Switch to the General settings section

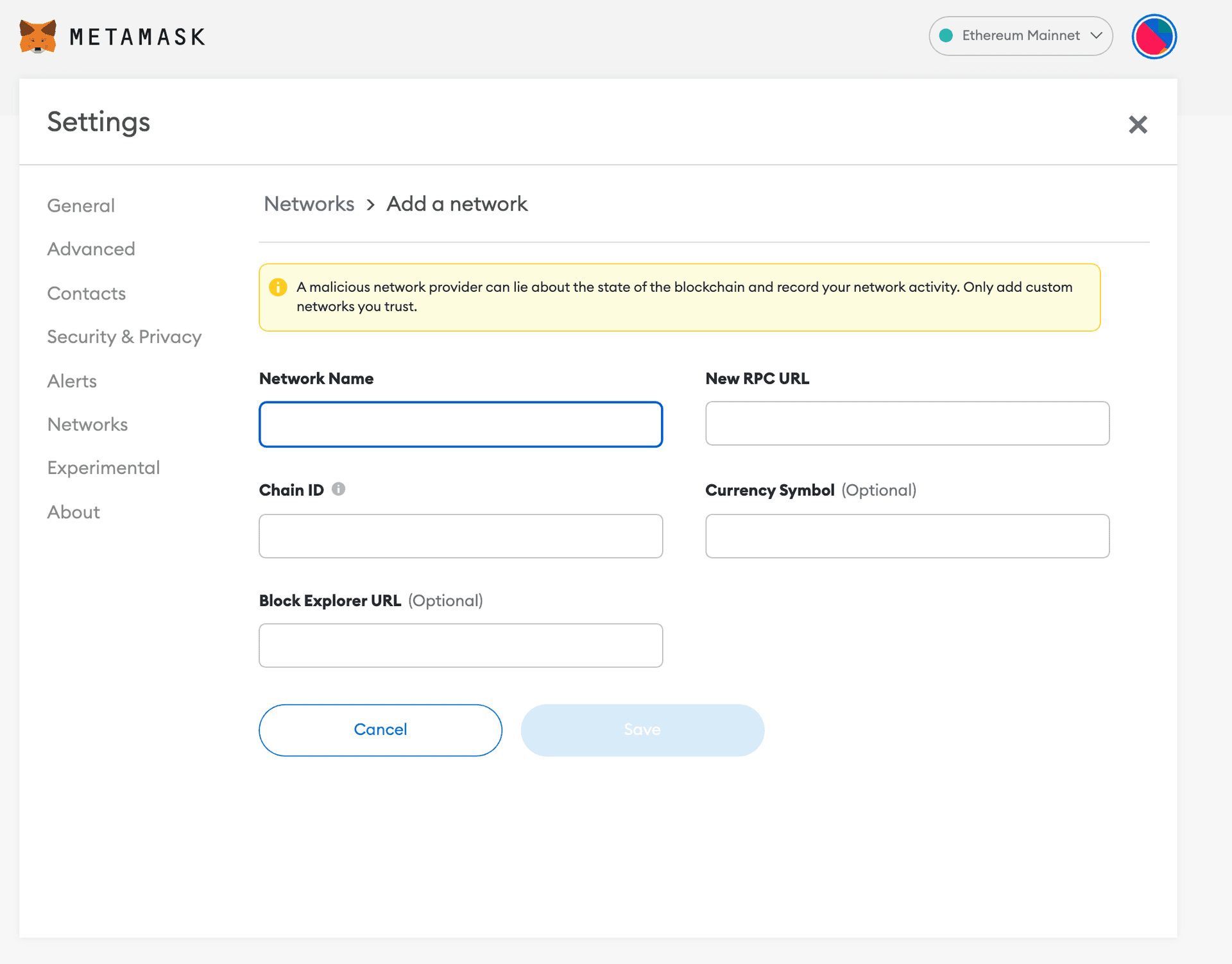(x=80, y=205)
